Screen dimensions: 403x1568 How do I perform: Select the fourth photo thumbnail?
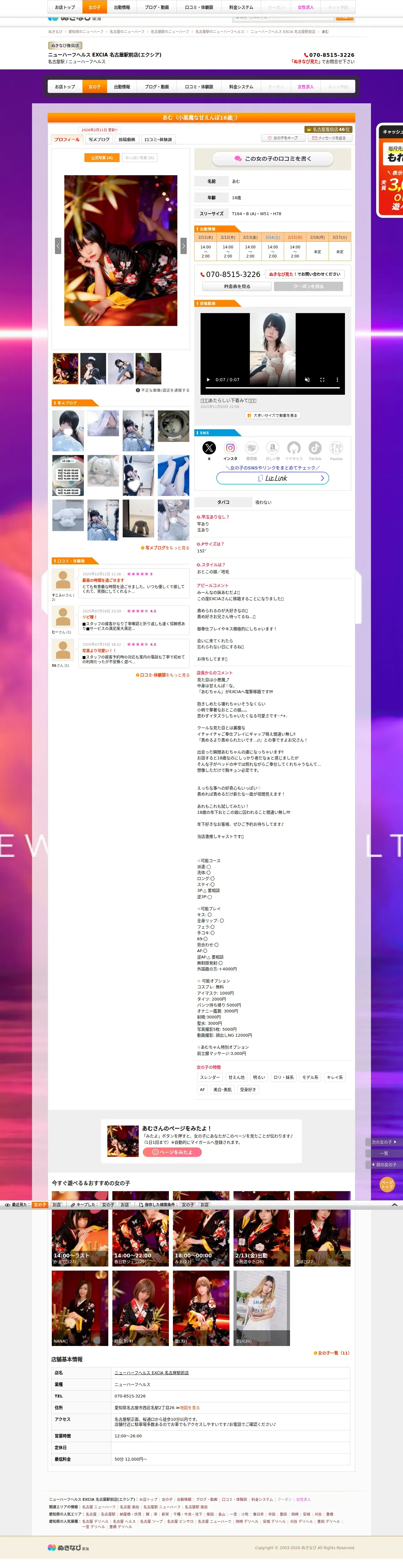click(x=148, y=369)
